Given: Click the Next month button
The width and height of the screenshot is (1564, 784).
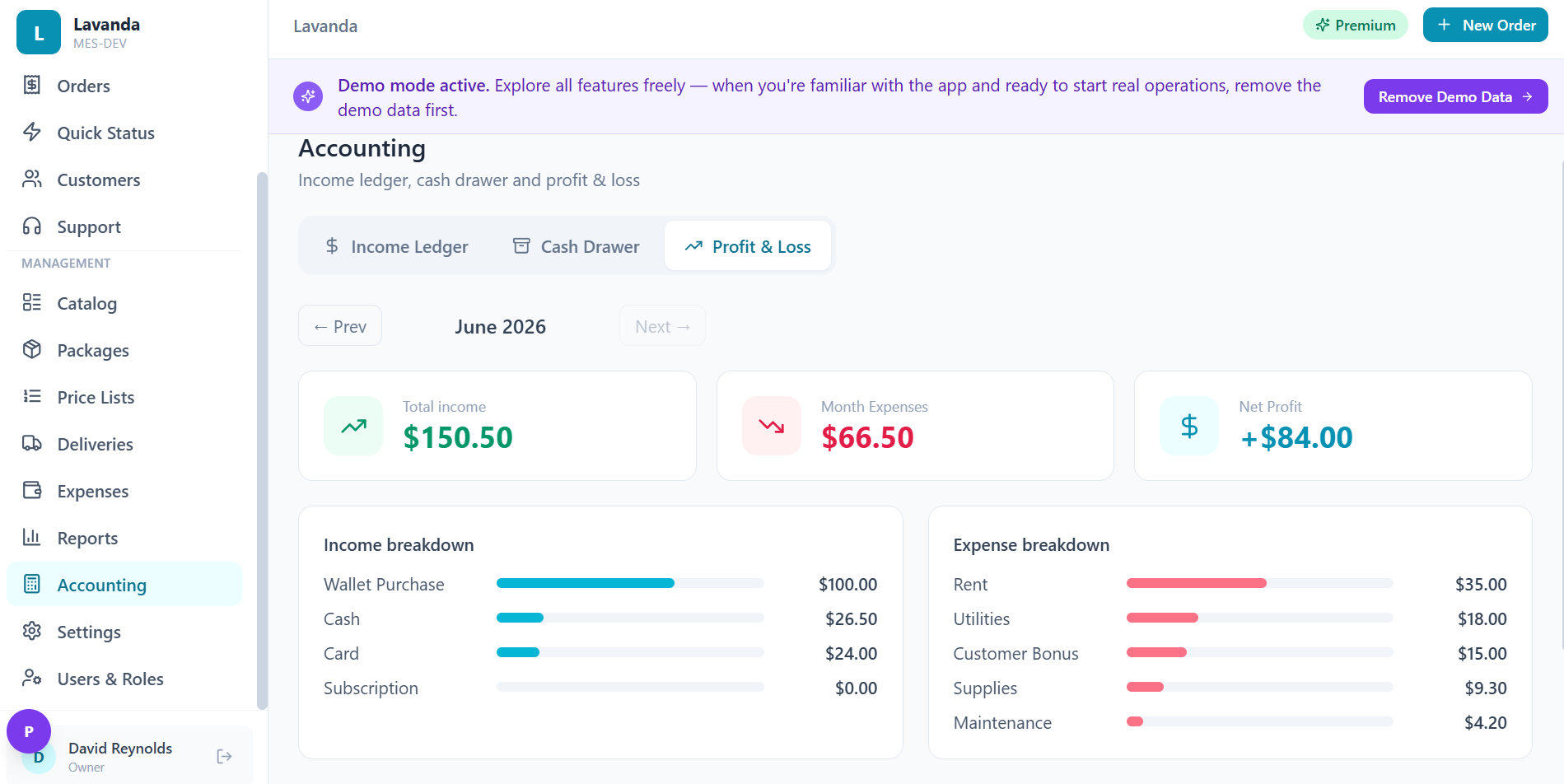Looking at the screenshot, I should (662, 326).
